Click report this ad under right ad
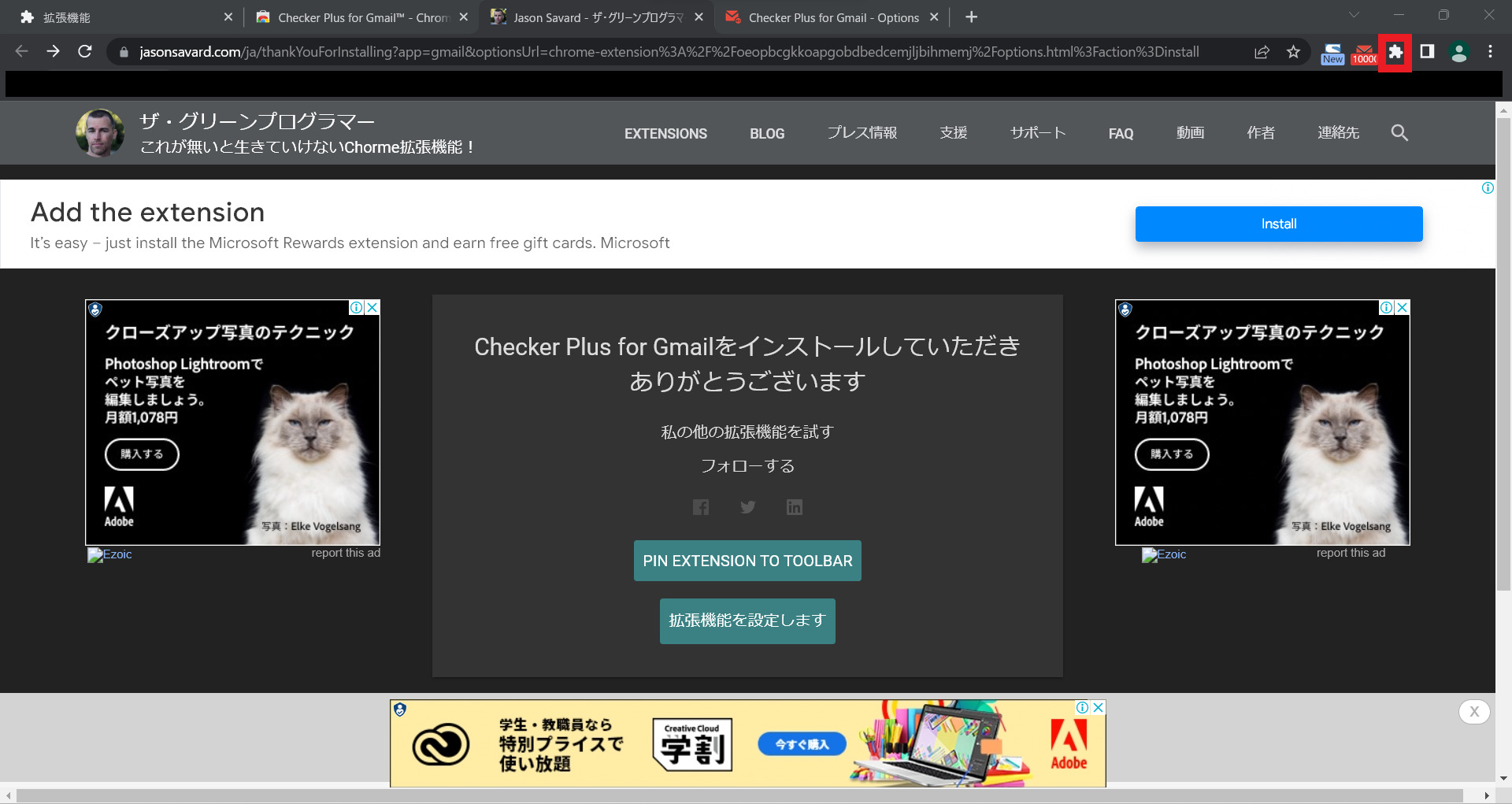Image resolution: width=1512 pixels, height=804 pixels. coord(1351,553)
